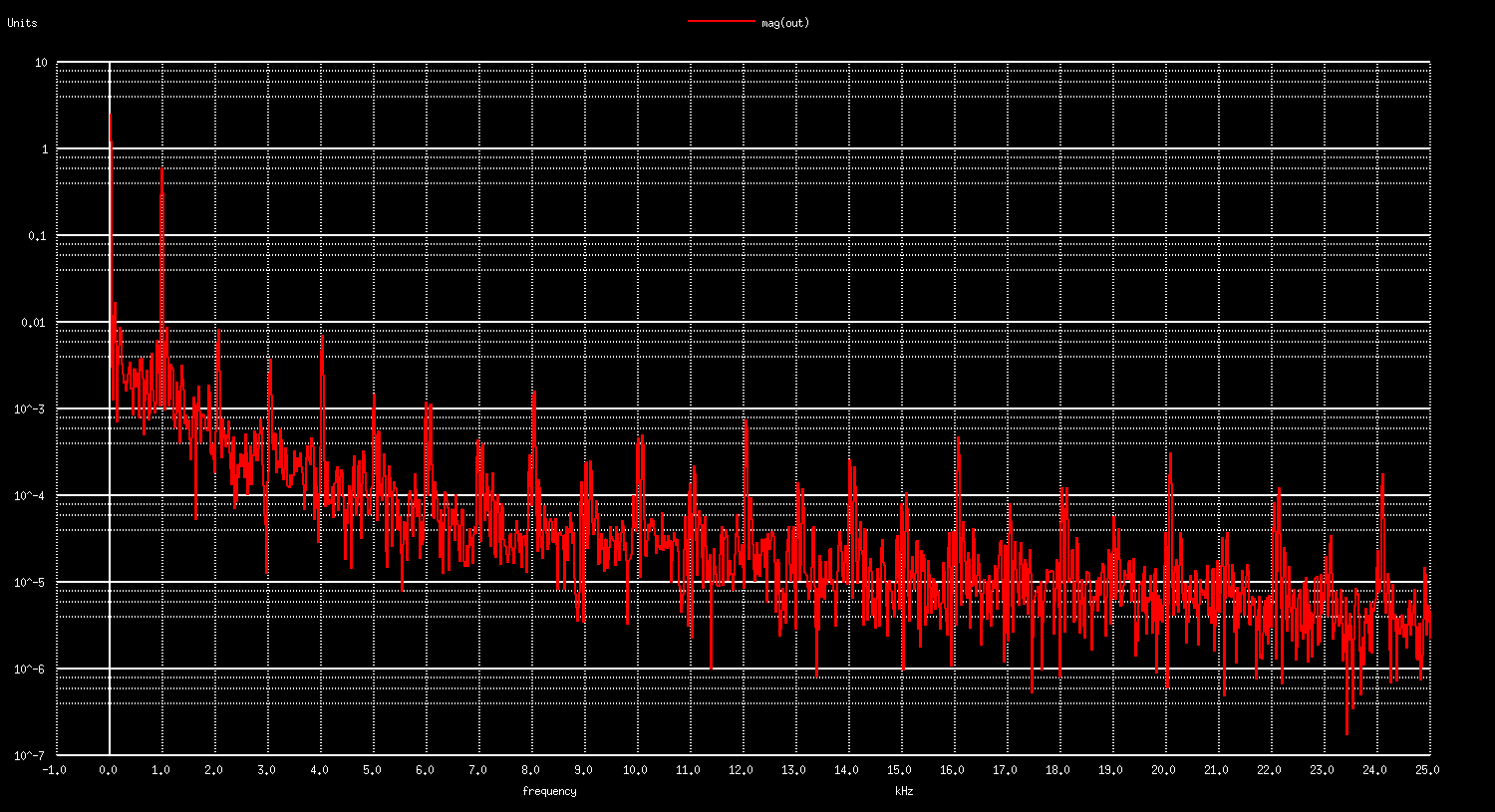Click the x-axis tick label 24.0
1495x812 pixels.
[1375, 770]
